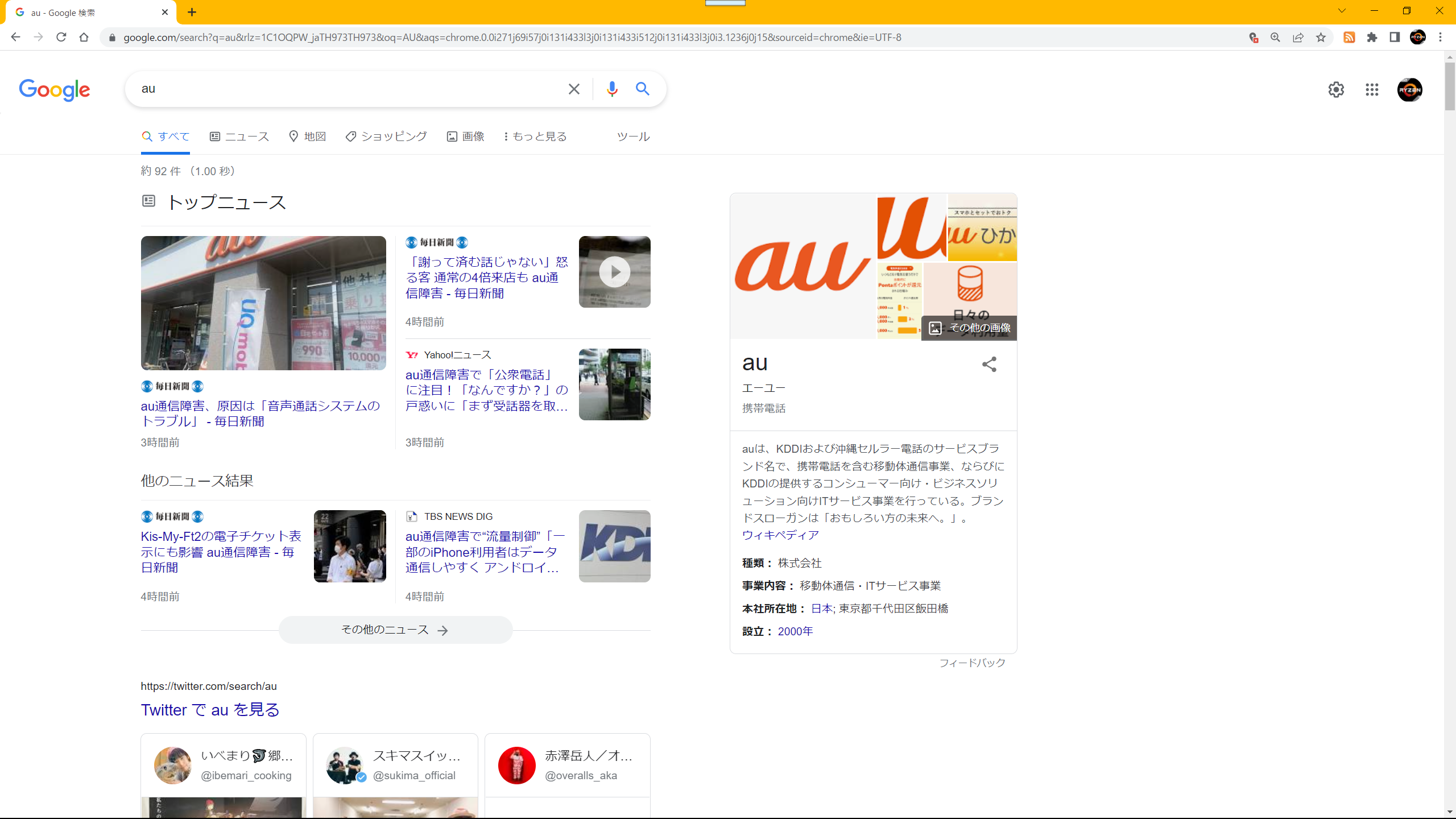Close the 'au - Google 検索' tab
Screen dimensions: 1456x819
[x=165, y=13]
